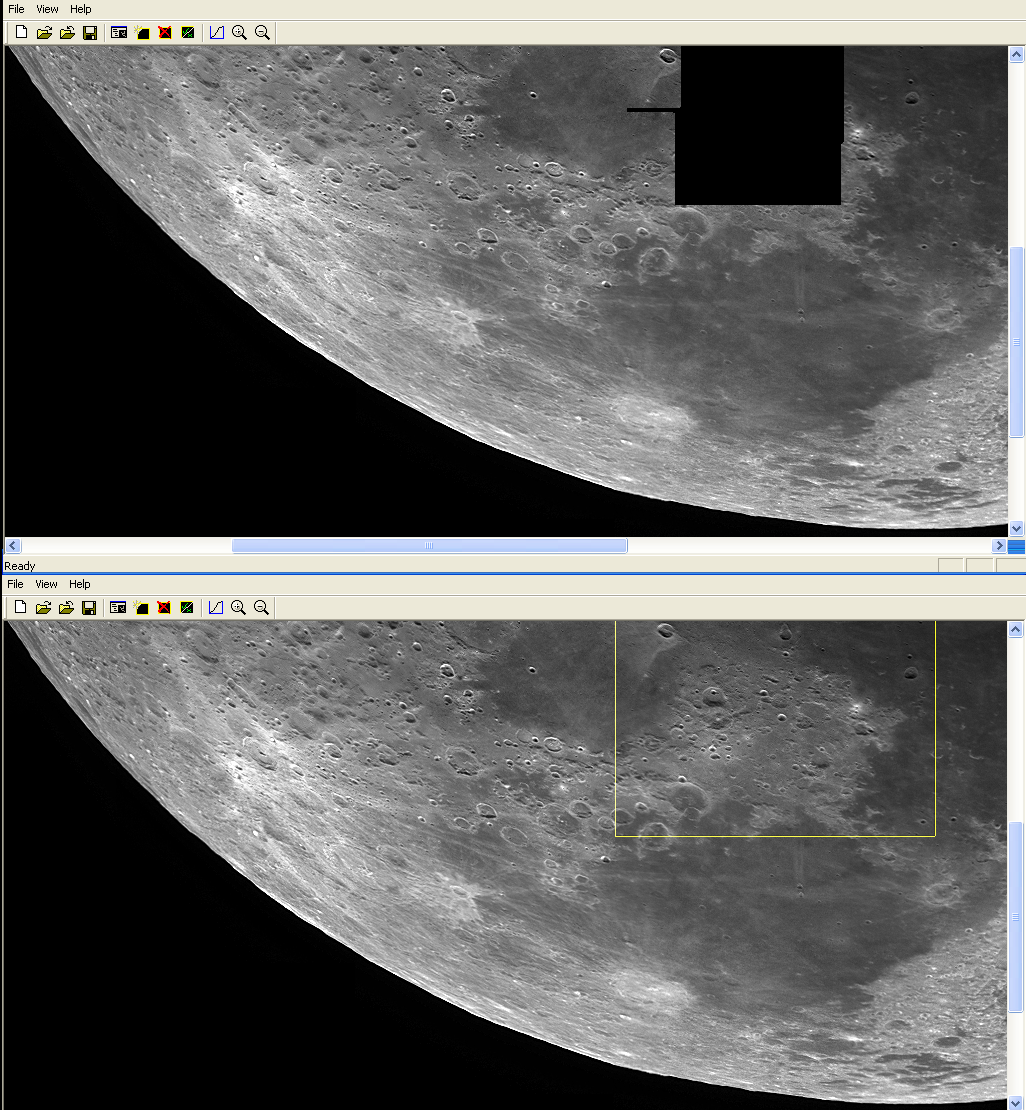The image size is (1026, 1110).
Task: Open the settings dialog icon in the bottom window
Action: (118, 607)
